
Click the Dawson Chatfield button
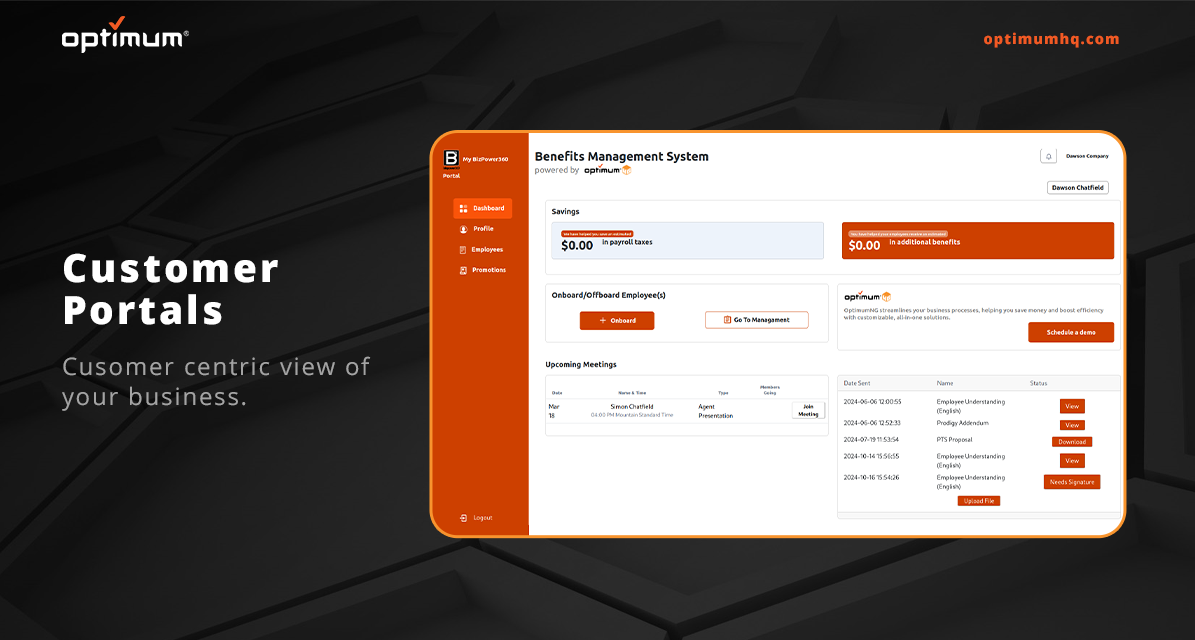tap(1078, 187)
